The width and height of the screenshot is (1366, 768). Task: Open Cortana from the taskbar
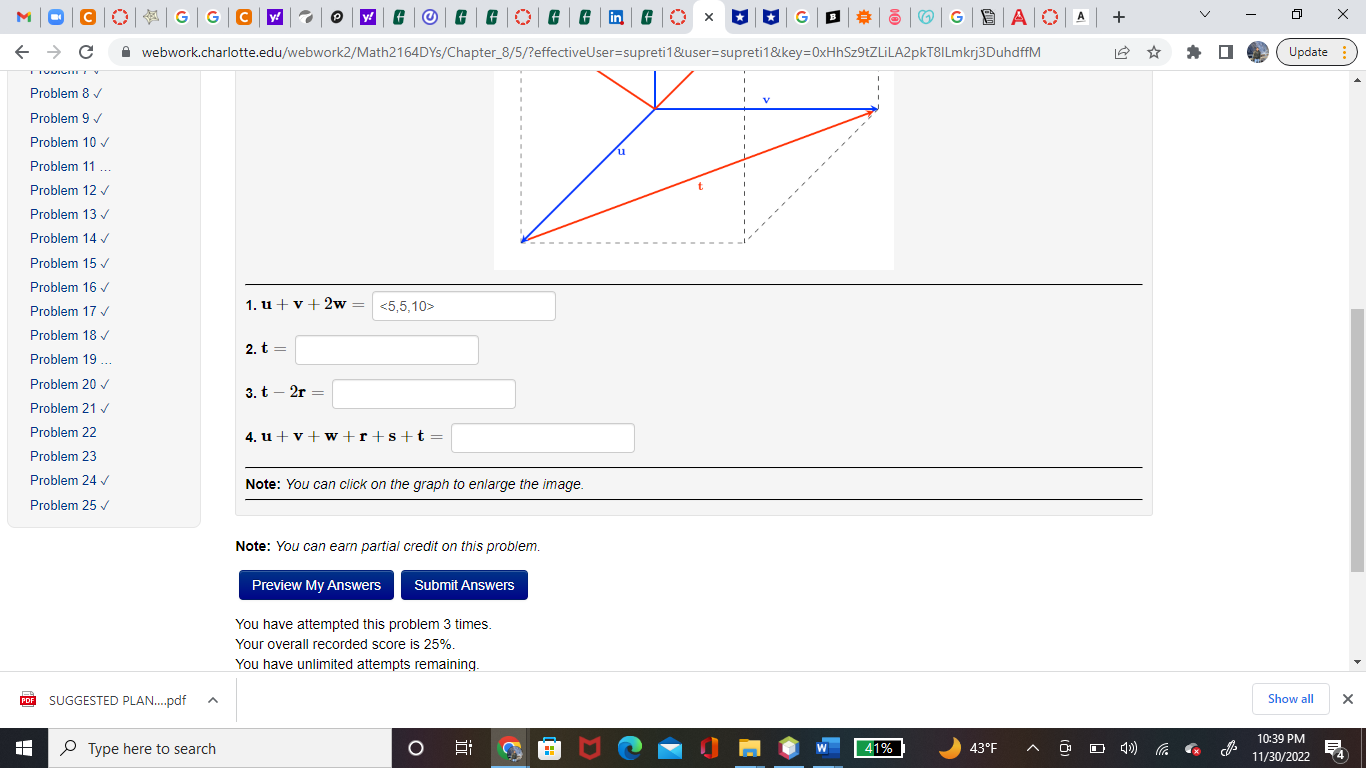tap(416, 748)
